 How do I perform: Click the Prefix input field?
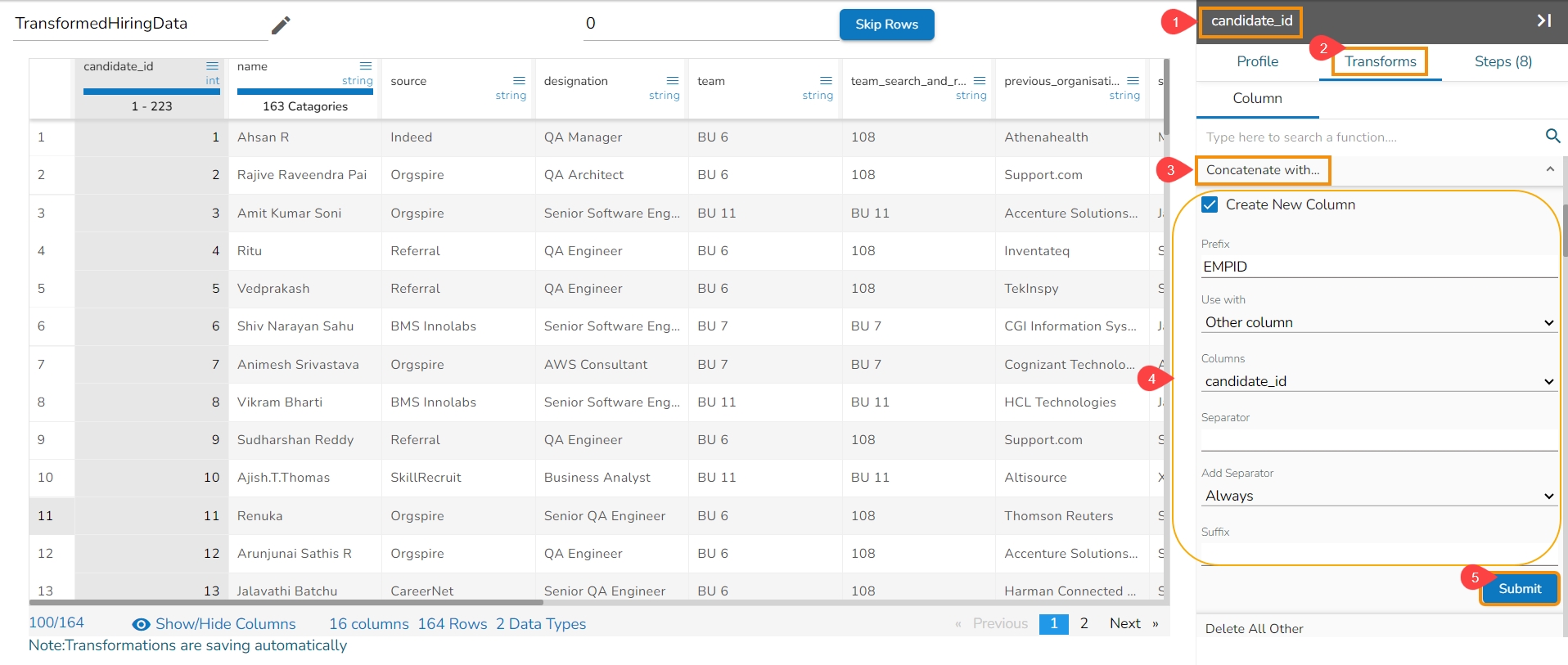1378,267
